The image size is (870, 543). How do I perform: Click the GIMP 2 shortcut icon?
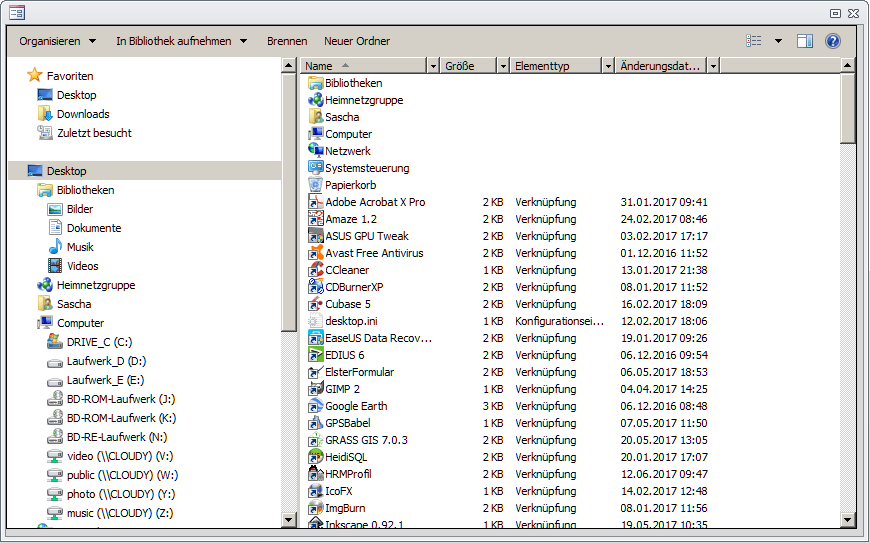coord(316,389)
